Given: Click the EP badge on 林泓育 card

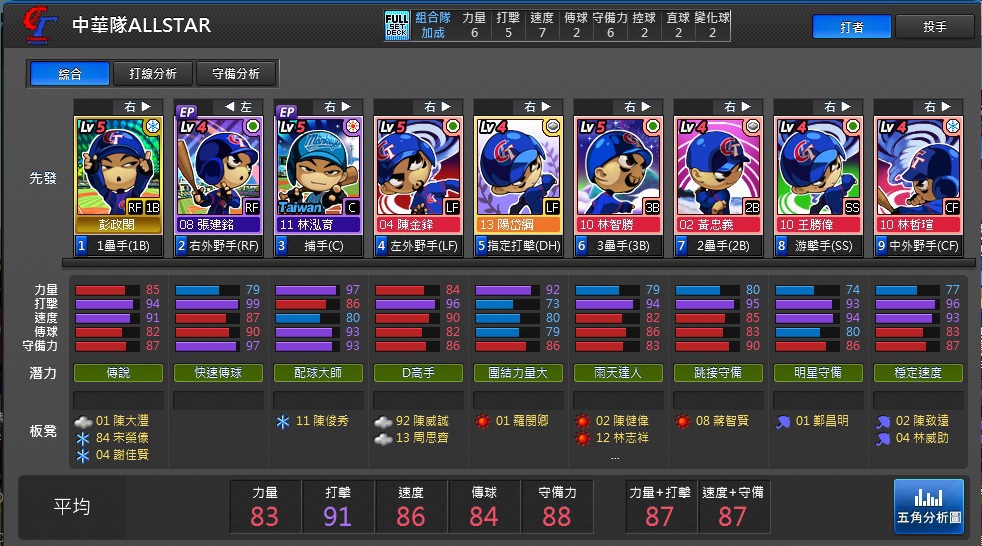Looking at the screenshot, I should click(x=287, y=112).
